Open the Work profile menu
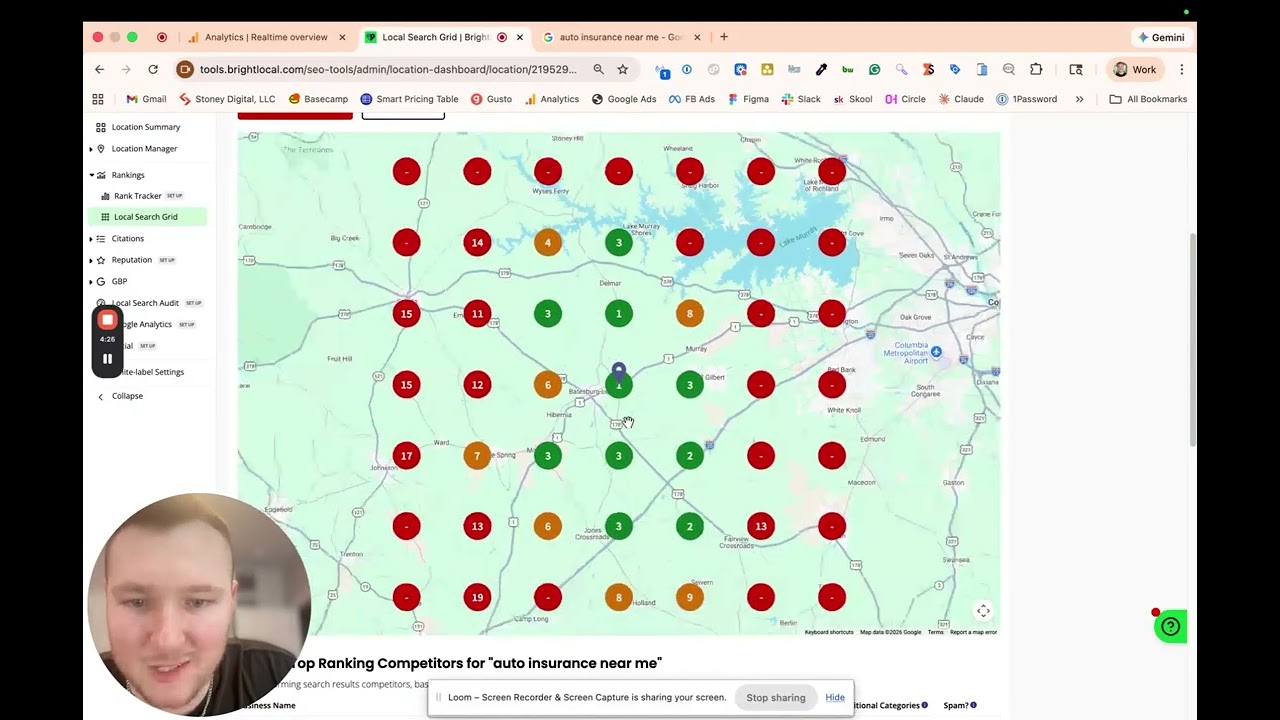Viewport: 1280px width, 720px height. (1135, 69)
